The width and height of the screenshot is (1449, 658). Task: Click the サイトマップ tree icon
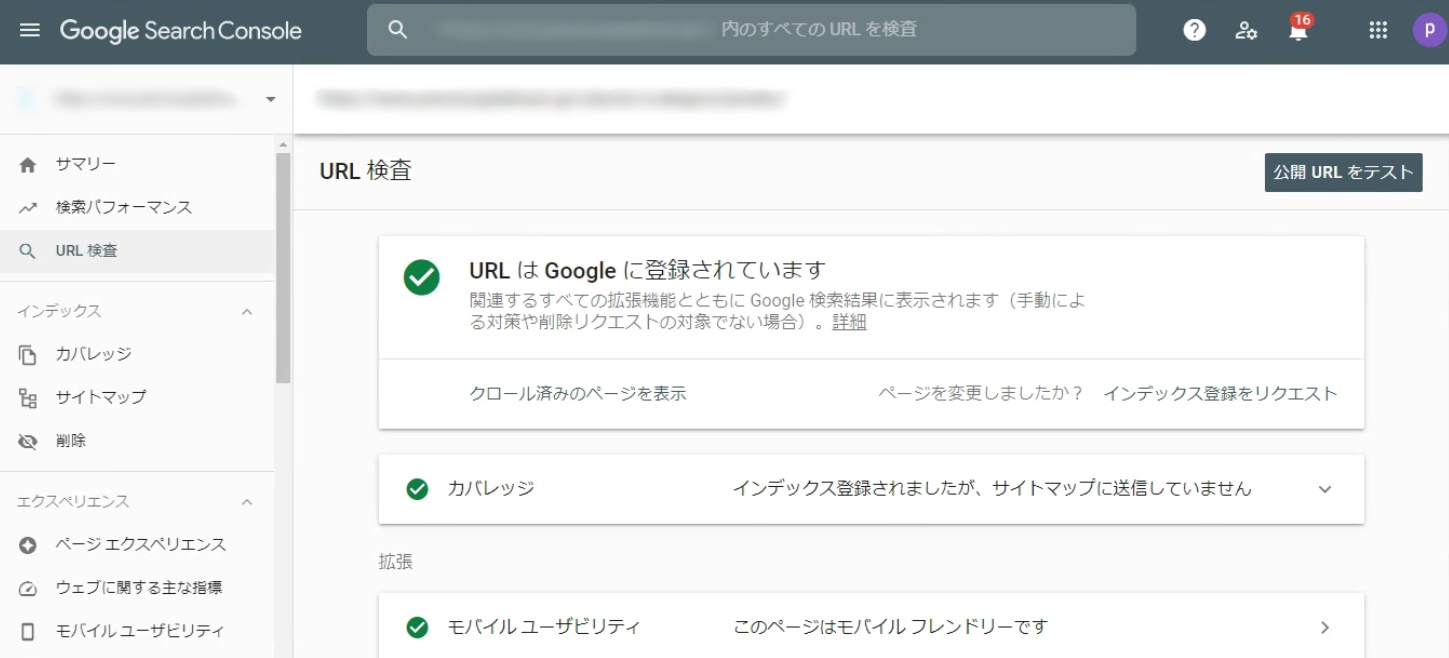coord(28,398)
